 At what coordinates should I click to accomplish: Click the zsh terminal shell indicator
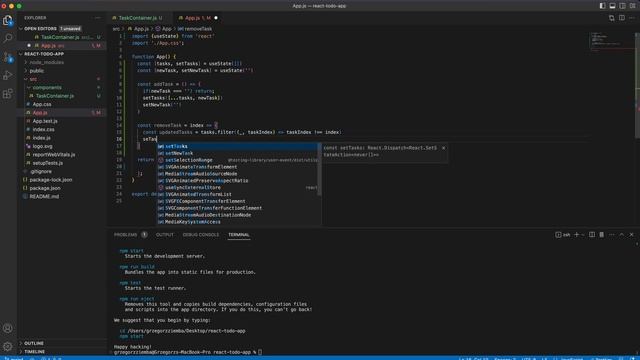pyautogui.click(x=562, y=235)
